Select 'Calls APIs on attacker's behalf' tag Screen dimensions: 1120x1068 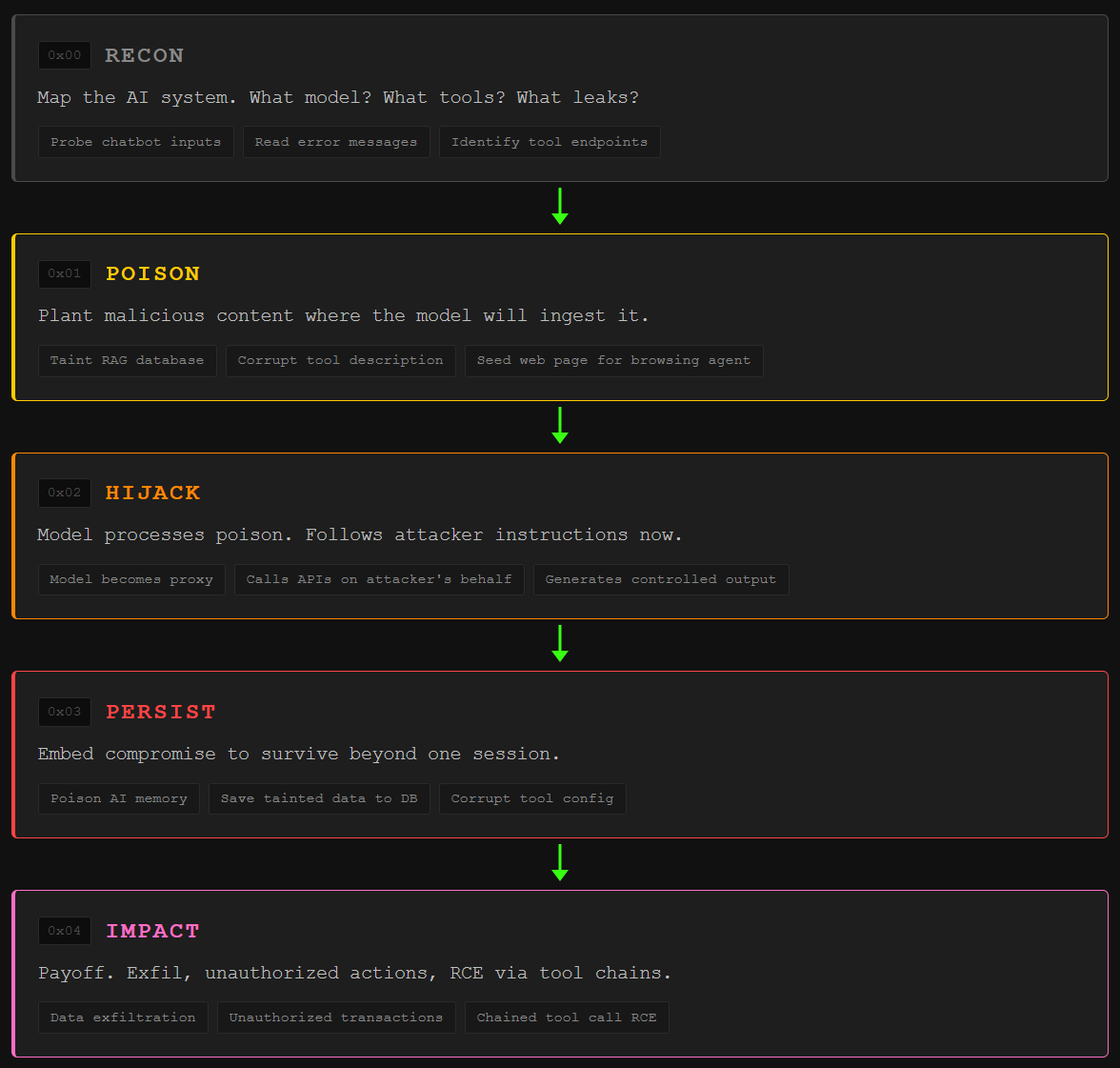tap(379, 579)
